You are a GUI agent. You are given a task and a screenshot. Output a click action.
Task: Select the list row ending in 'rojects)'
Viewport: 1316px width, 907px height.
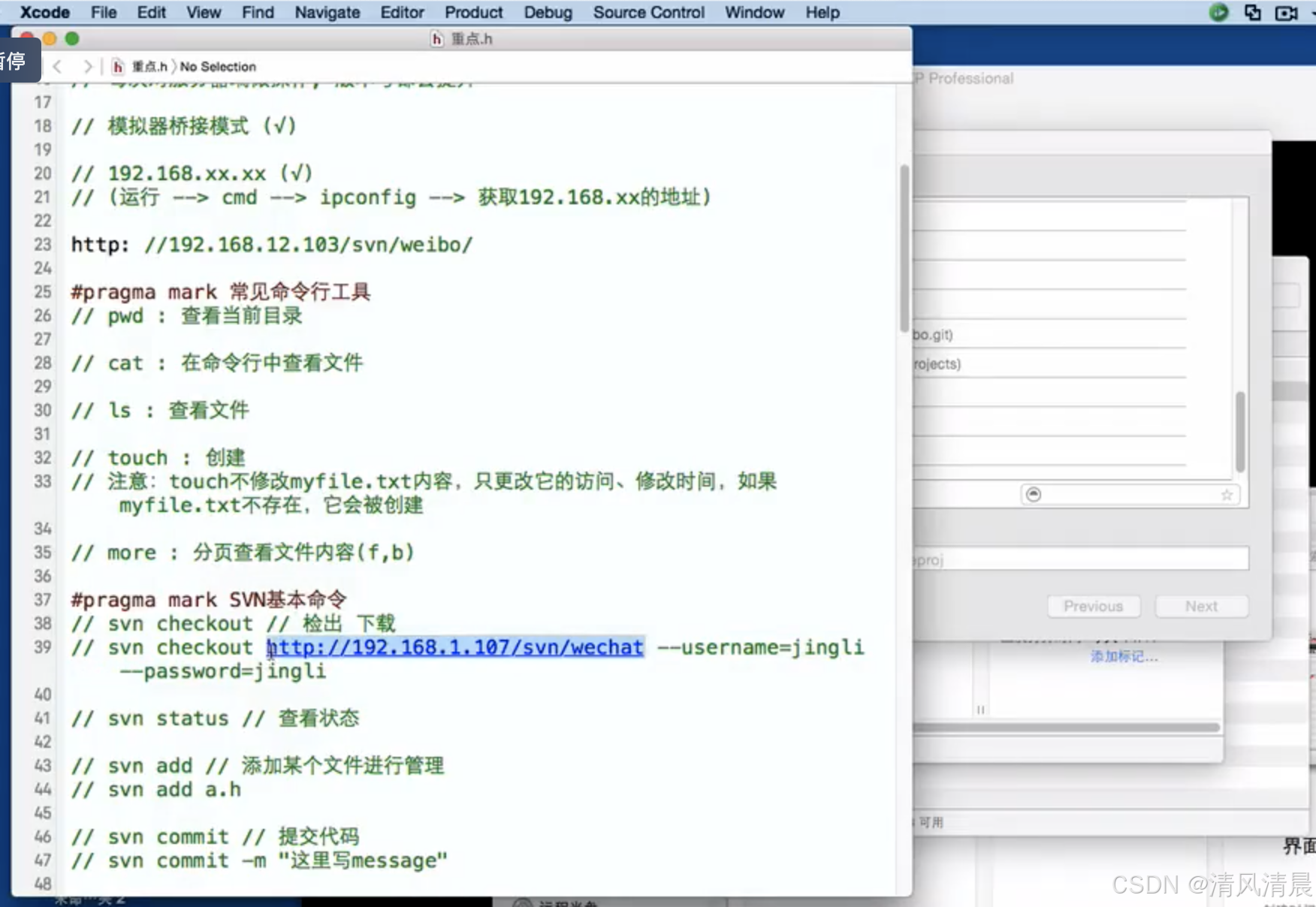click(x=1049, y=364)
